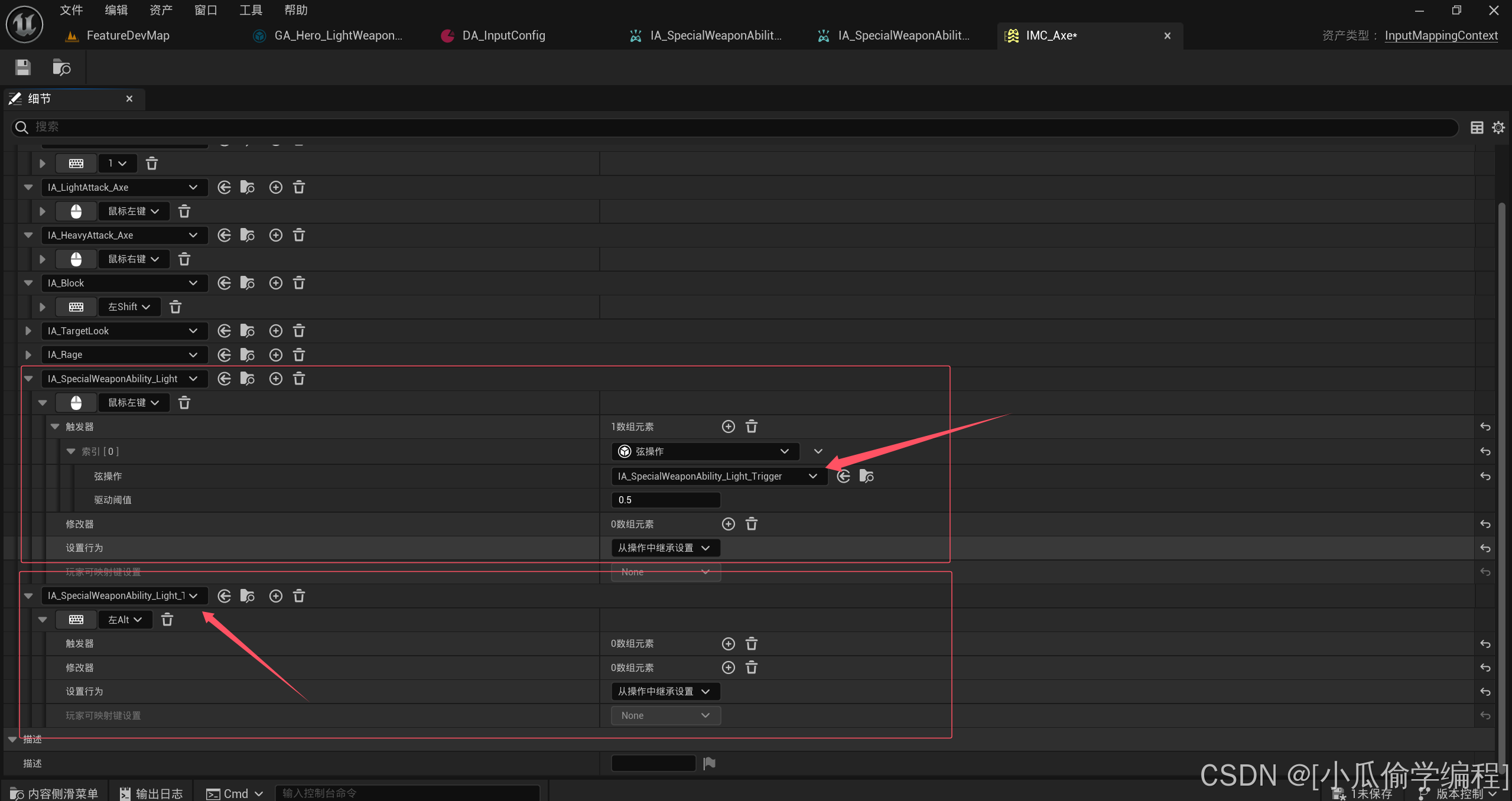The width and height of the screenshot is (1512, 801).
Task: Collapse 索引 [0] trigger entry
Action: coord(71,451)
